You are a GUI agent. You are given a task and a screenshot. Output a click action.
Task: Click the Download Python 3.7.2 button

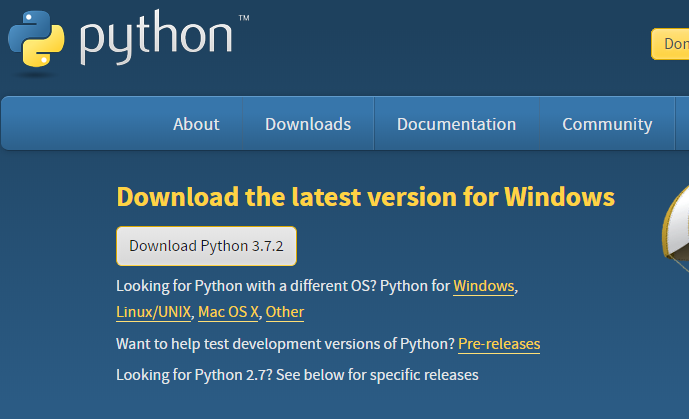click(x=206, y=246)
